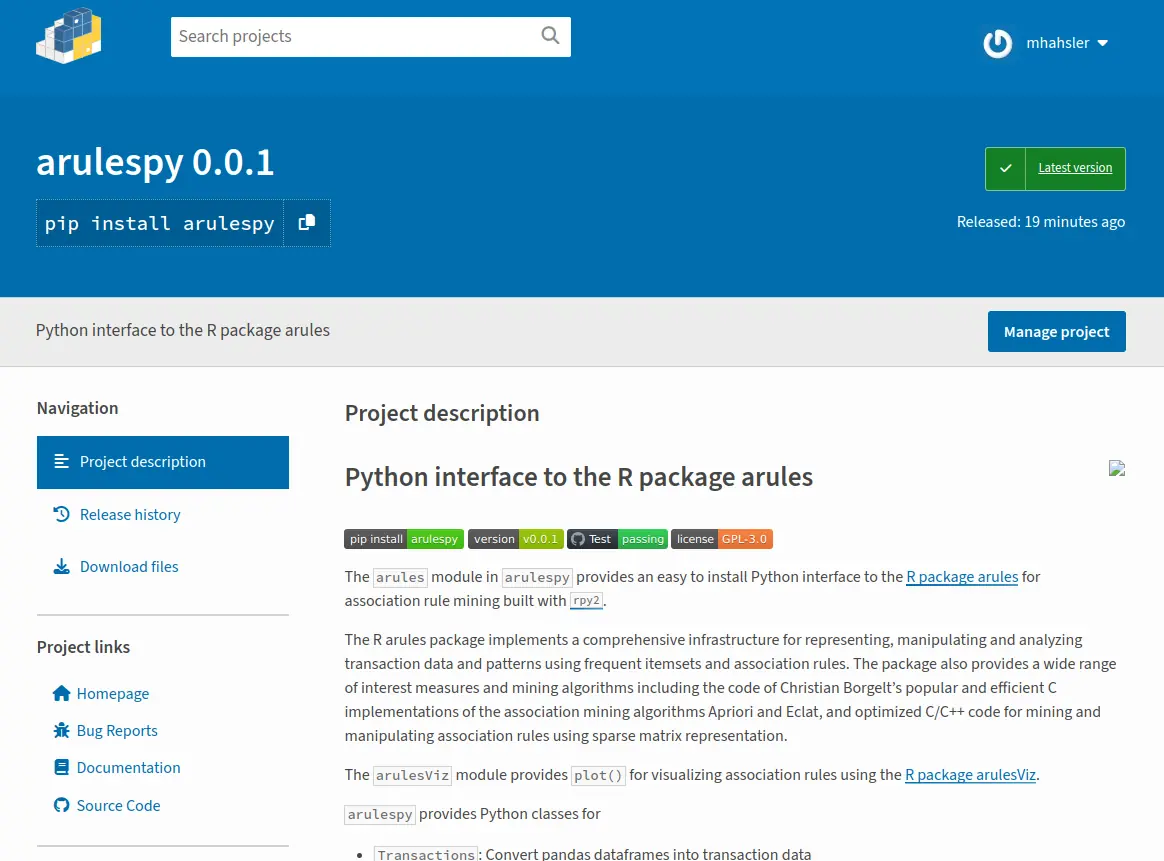Click the Python interface summary text
1164x861 pixels.
183,330
